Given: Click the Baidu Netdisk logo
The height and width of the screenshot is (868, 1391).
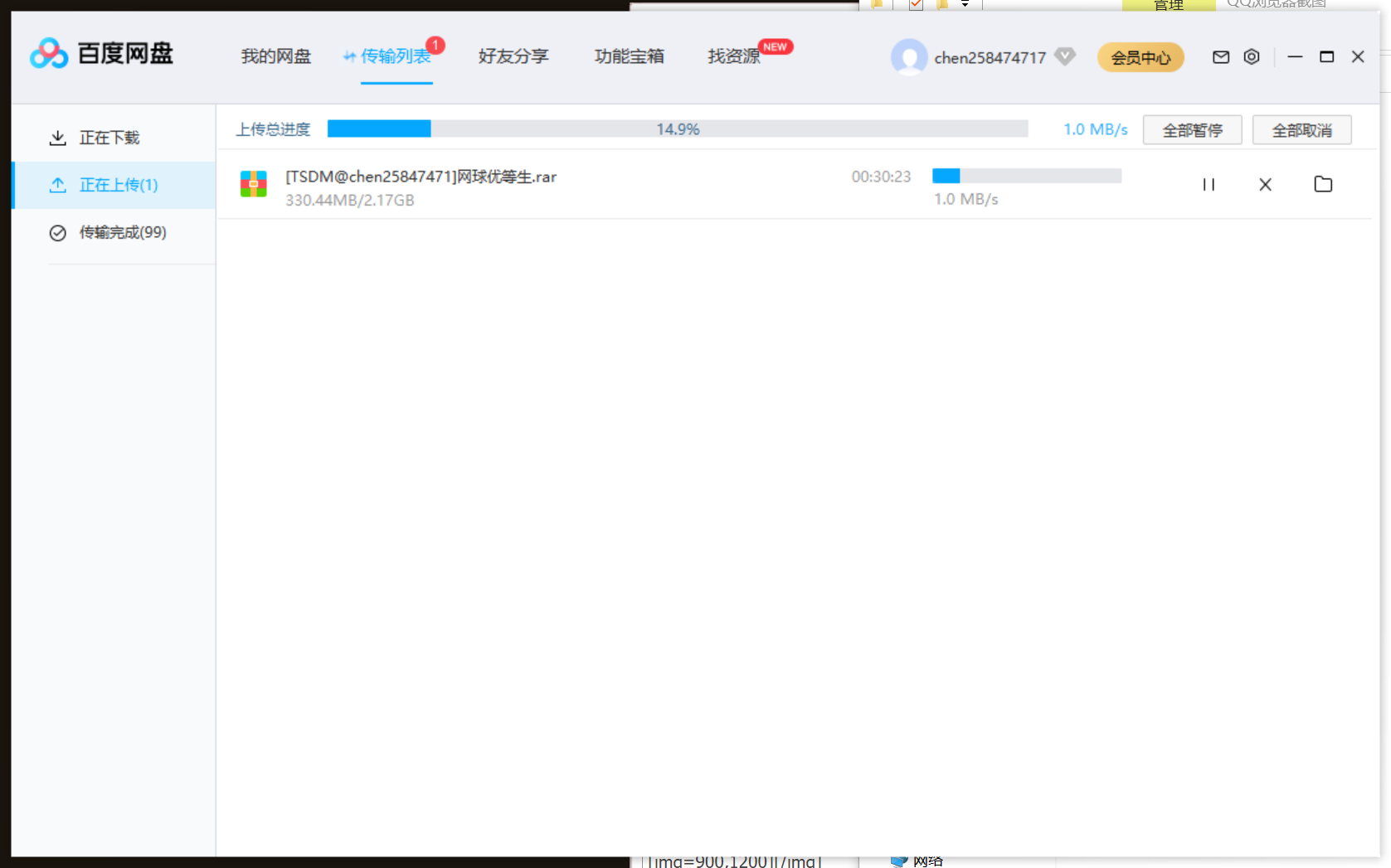Looking at the screenshot, I should pos(101,54).
